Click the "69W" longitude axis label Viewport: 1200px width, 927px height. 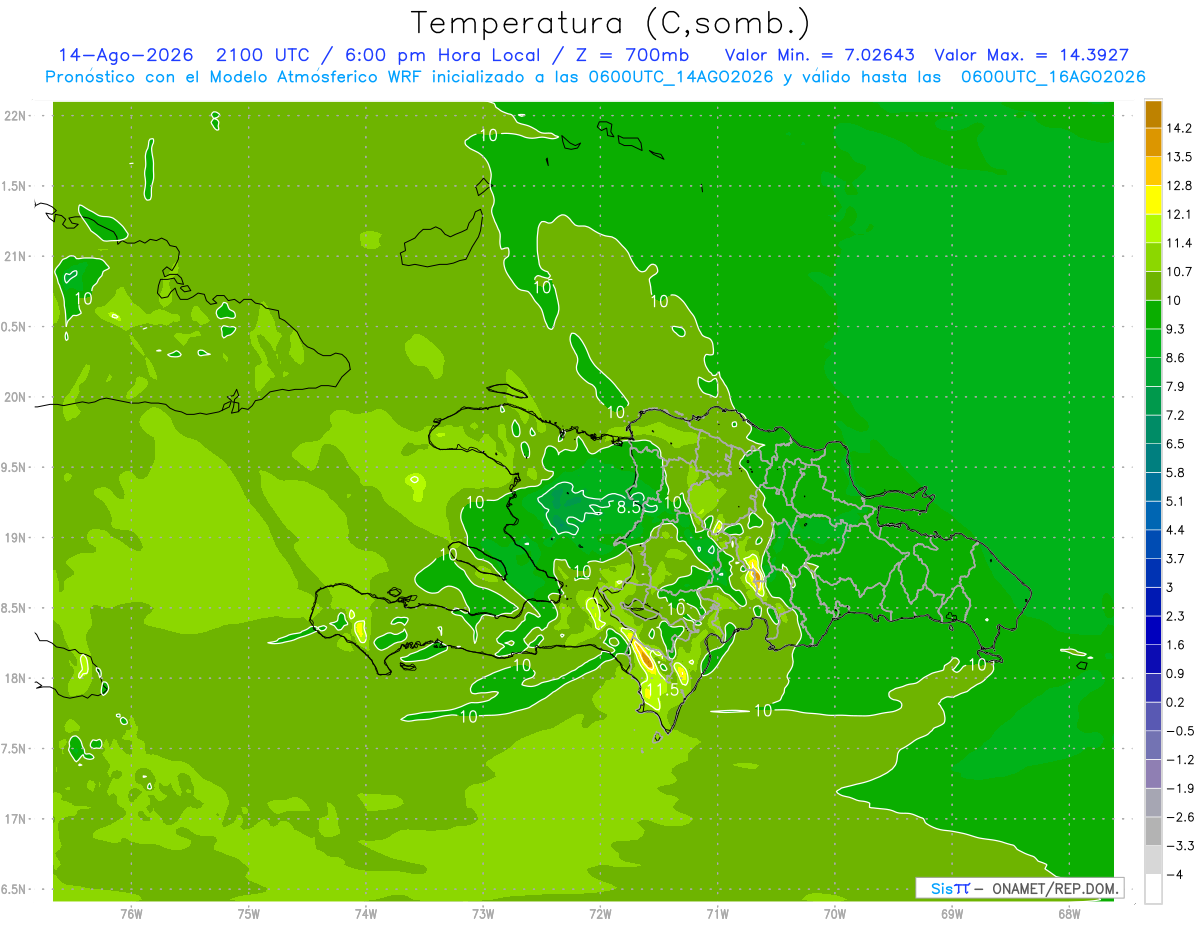click(x=952, y=914)
